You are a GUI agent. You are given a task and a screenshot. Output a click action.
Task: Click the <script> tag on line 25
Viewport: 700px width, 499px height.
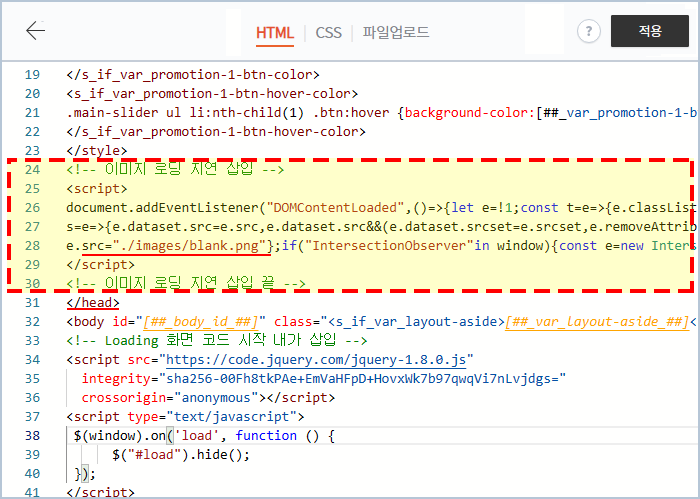pyautogui.click(x=96, y=189)
